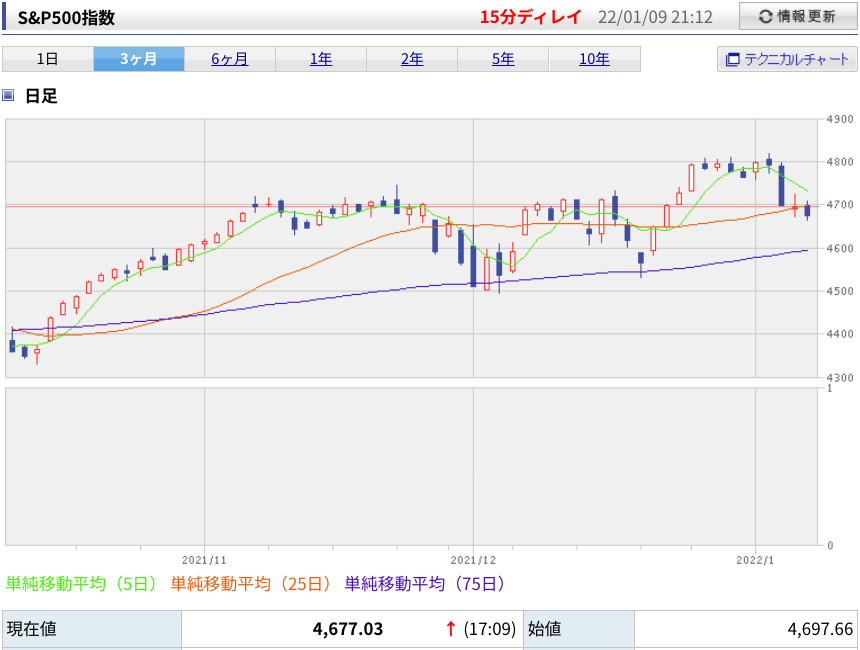Click the 単純移動平均（5日） legend label
860x650 pixels.
tap(81, 583)
